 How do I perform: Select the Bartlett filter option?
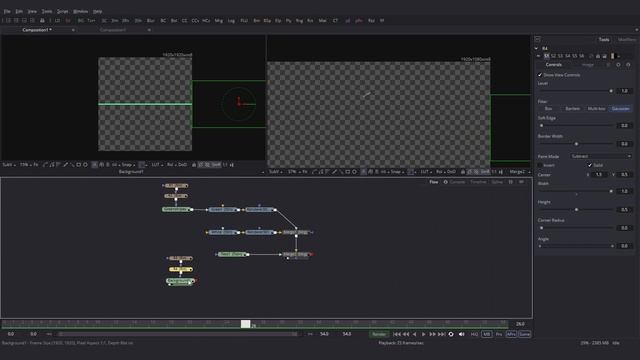pyautogui.click(x=572, y=109)
